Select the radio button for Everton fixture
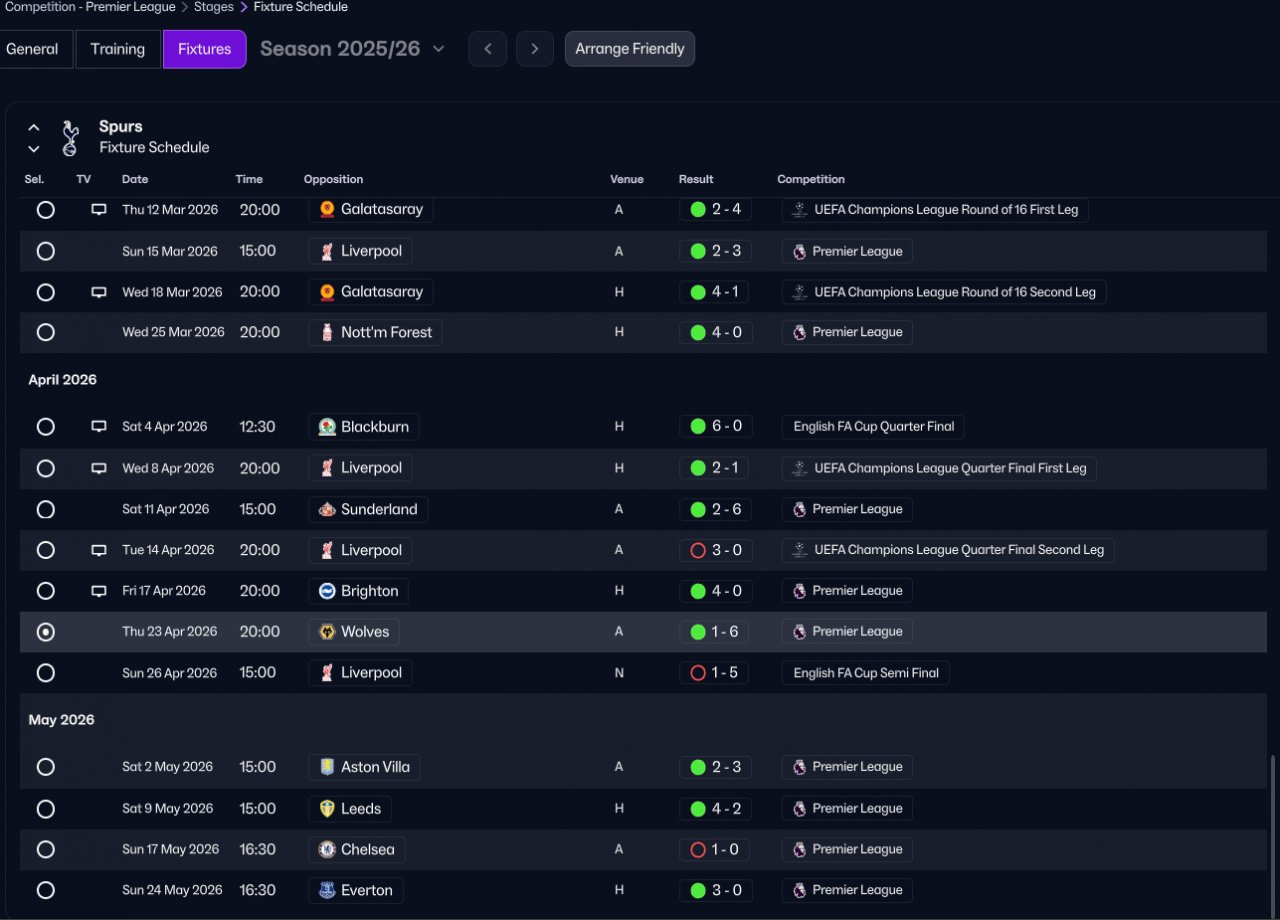The height and width of the screenshot is (920, 1280). (x=46, y=891)
